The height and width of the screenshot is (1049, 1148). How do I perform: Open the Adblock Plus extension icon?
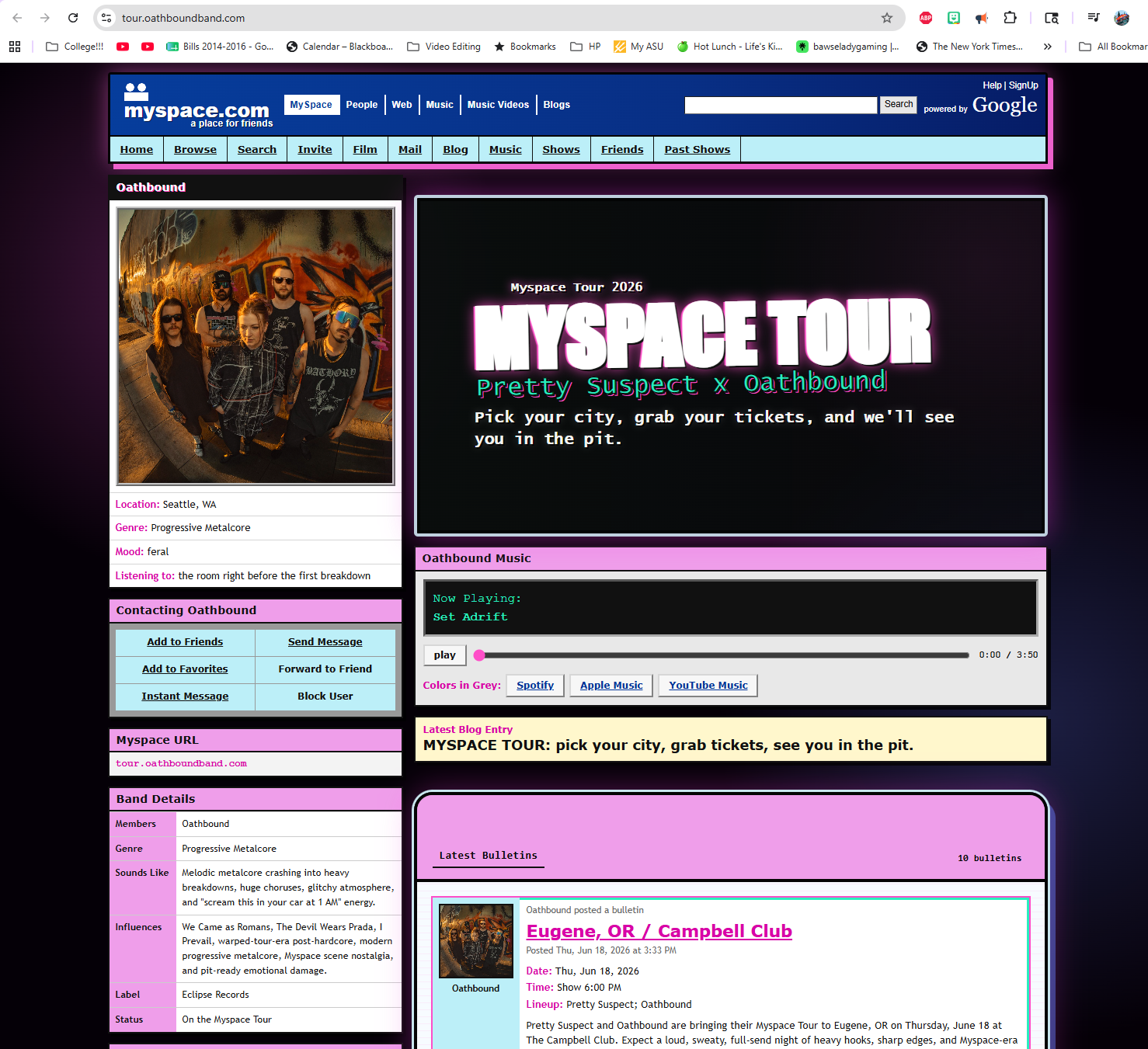[x=926, y=18]
